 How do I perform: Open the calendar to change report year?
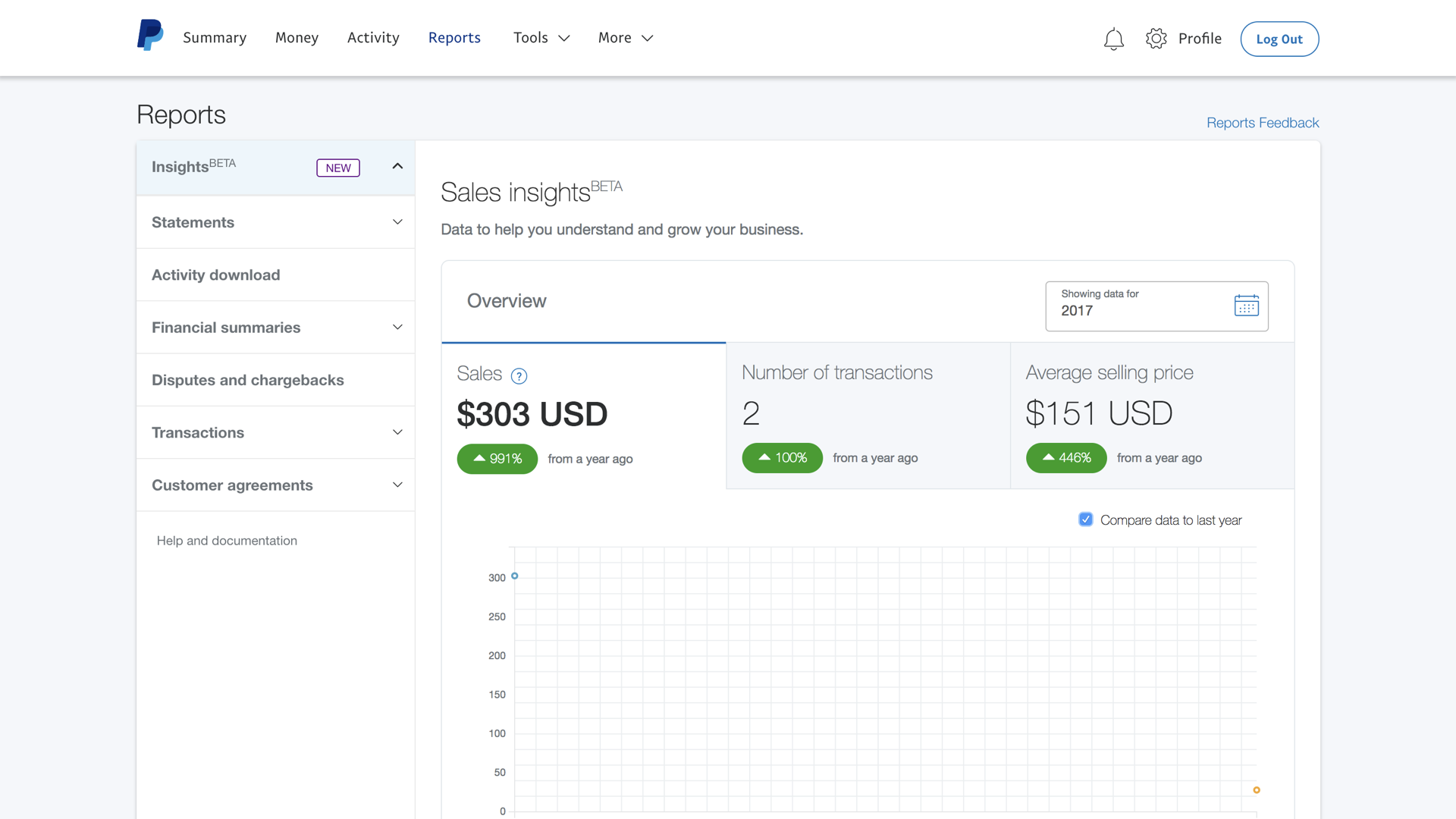[1246, 306]
